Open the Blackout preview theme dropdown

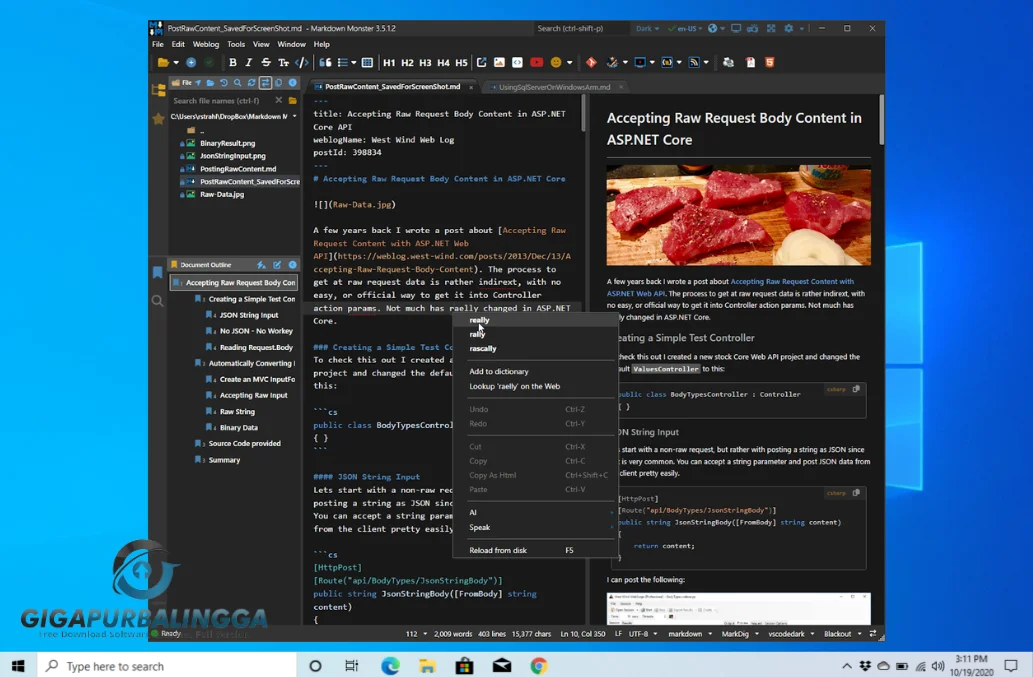click(843, 634)
